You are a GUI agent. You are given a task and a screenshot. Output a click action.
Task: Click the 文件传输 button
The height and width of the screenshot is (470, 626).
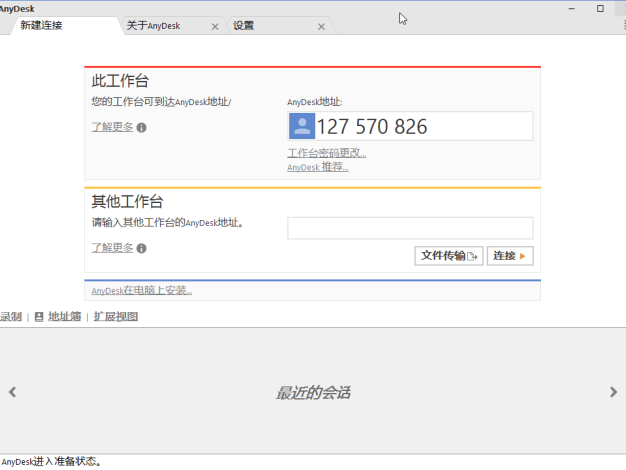pyautogui.click(x=449, y=256)
